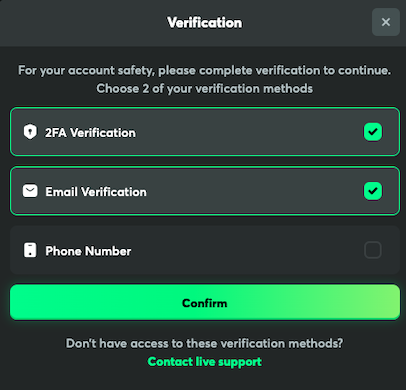Click the blank area inside the Email Verification card
Screen dimensions: 406x390
tap(253, 191)
